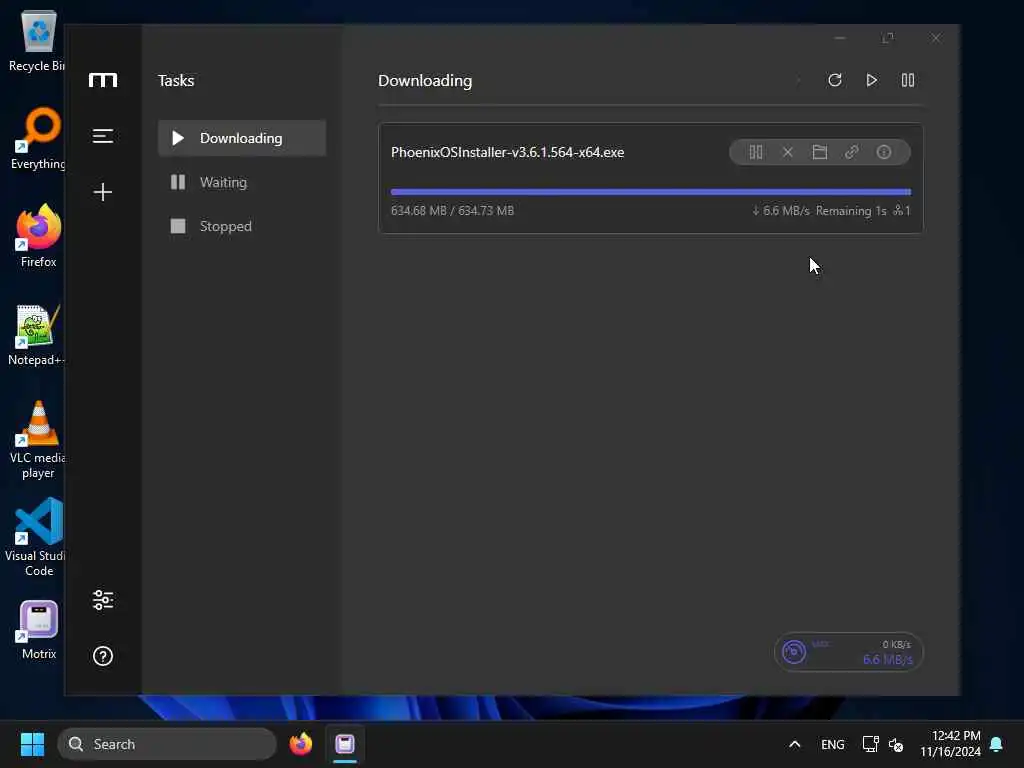The image size is (1024, 768).
Task: Click the muted volume tray icon
Action: 896,744
